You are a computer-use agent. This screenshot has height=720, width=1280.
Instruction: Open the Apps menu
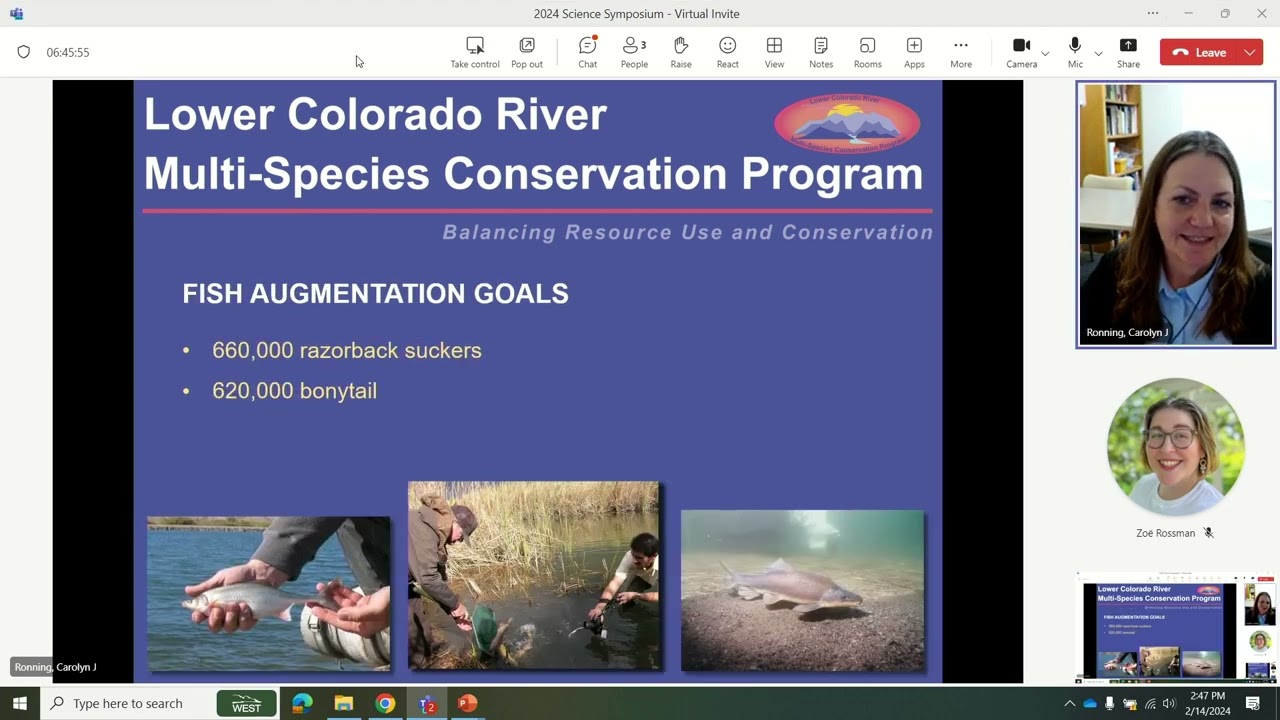914,53
